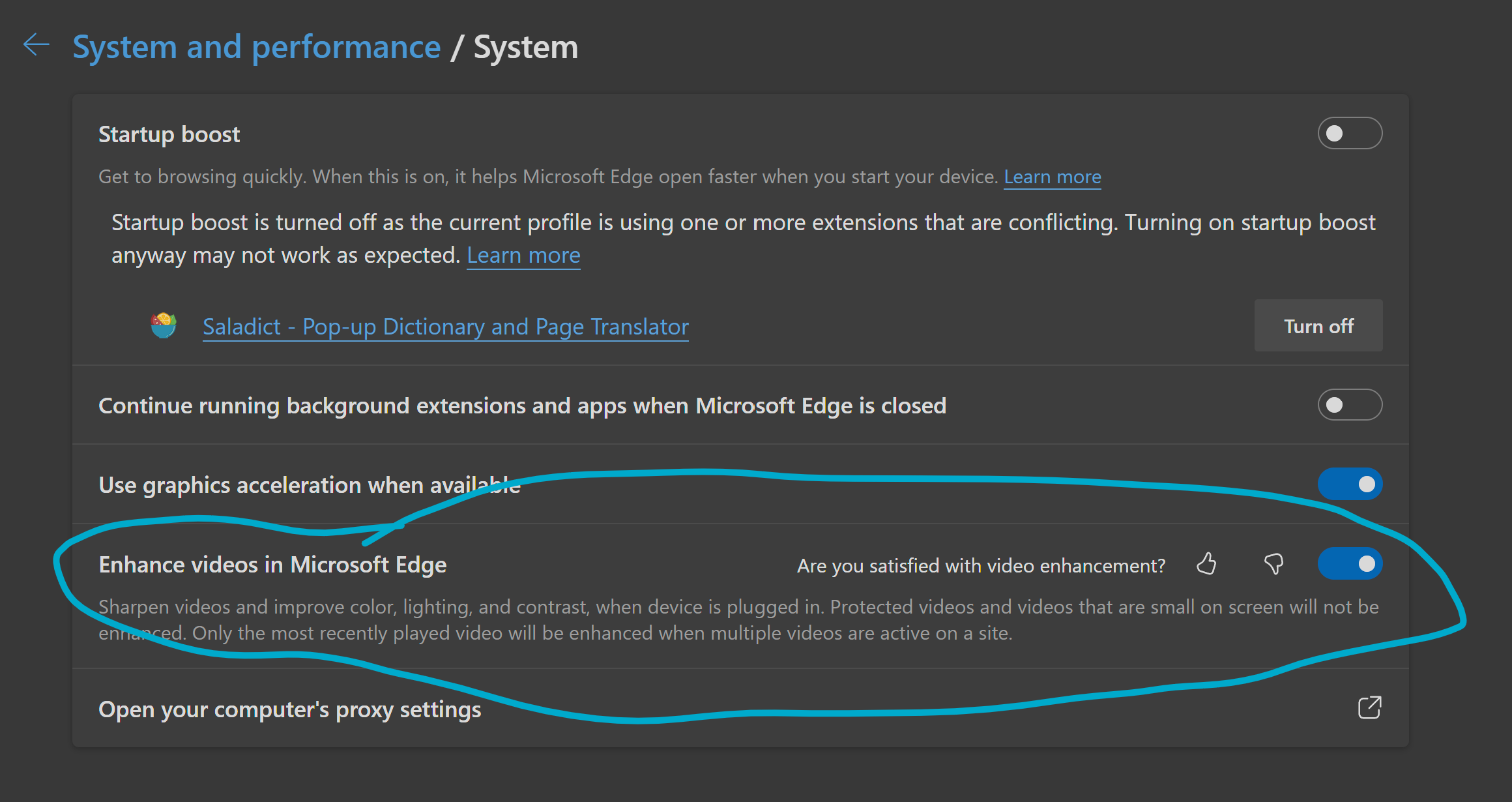
Task: Click Learn more after startup description
Action: [1052, 177]
